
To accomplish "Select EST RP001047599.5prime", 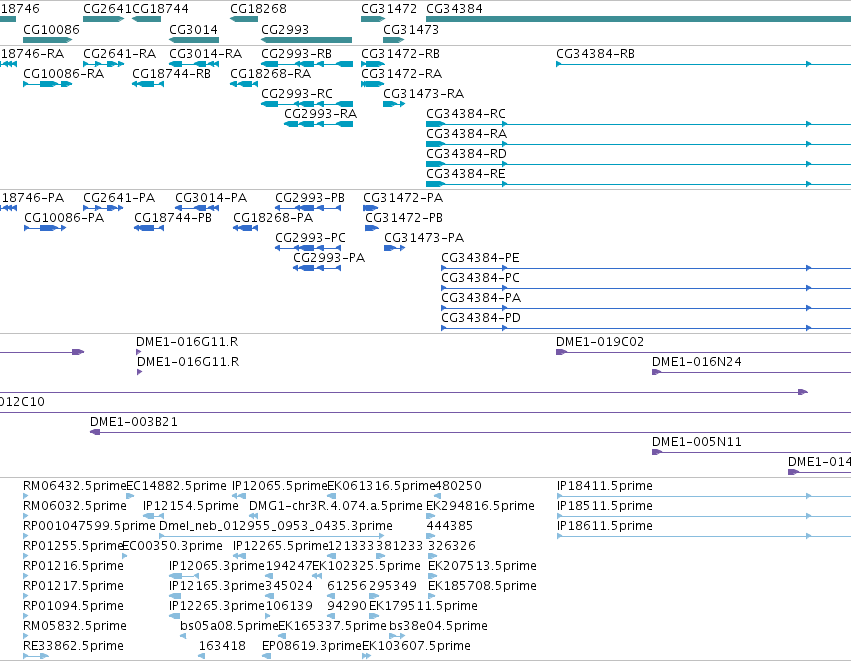I will [x=26, y=536].
